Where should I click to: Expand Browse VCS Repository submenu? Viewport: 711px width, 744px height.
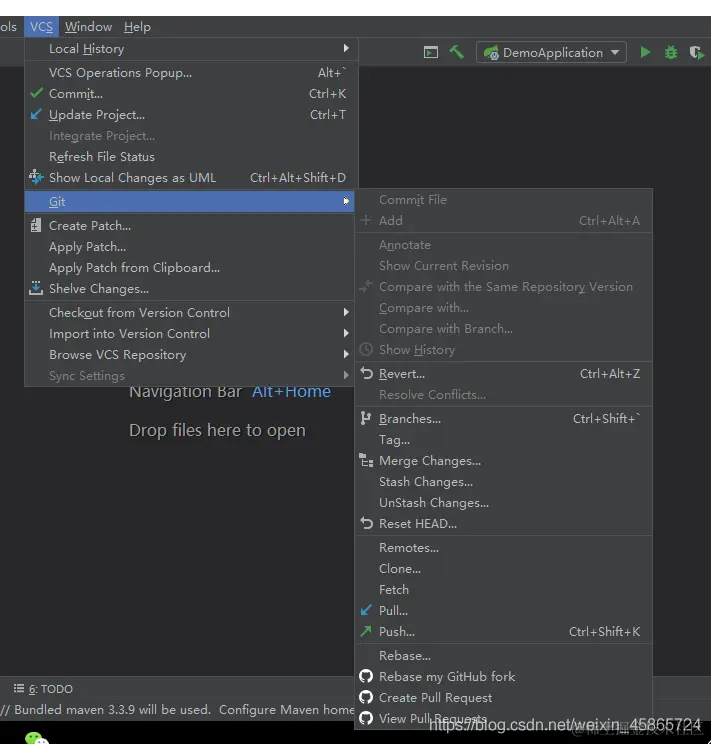tap(190, 354)
